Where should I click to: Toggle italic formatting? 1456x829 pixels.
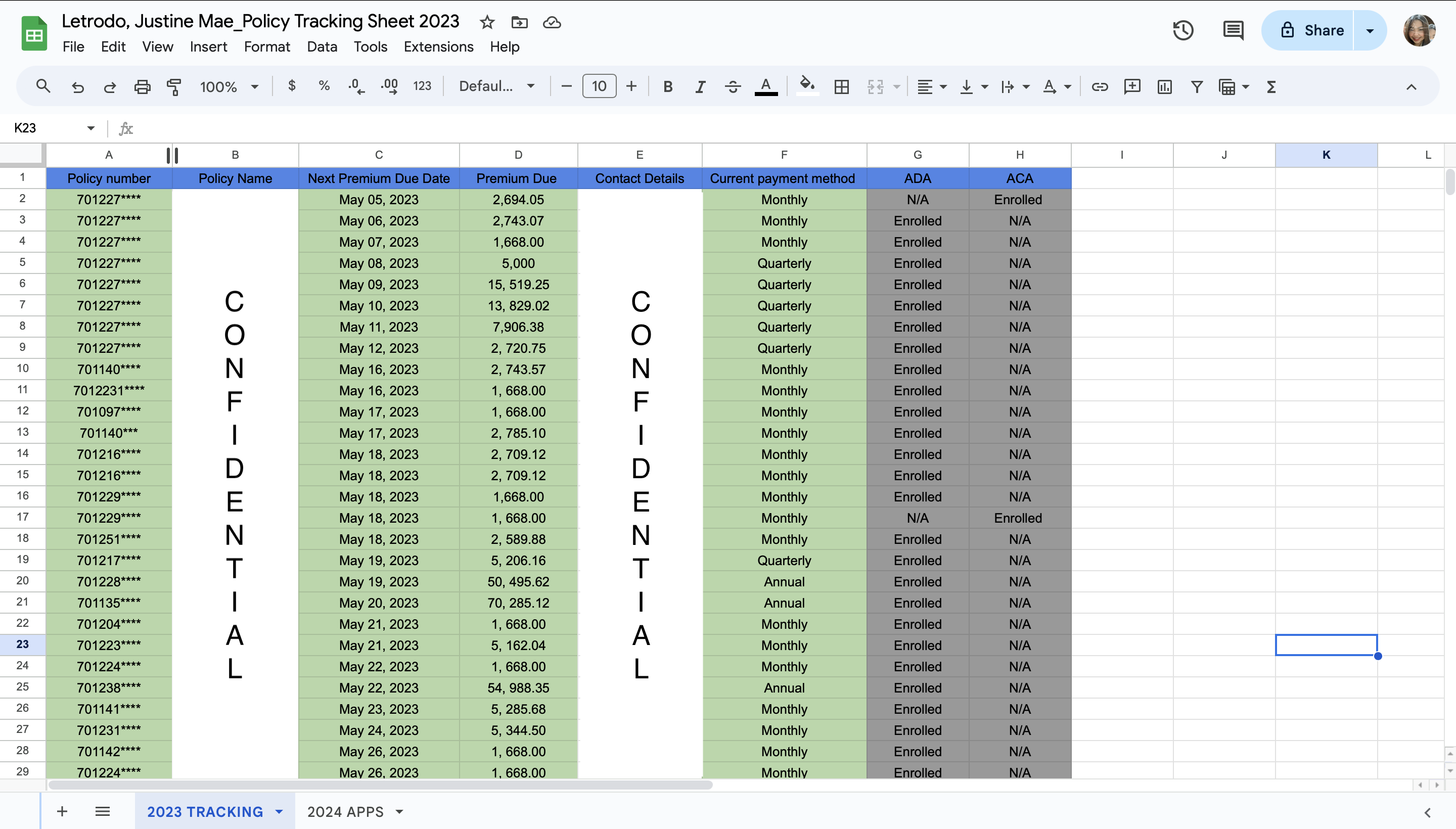tap(700, 86)
